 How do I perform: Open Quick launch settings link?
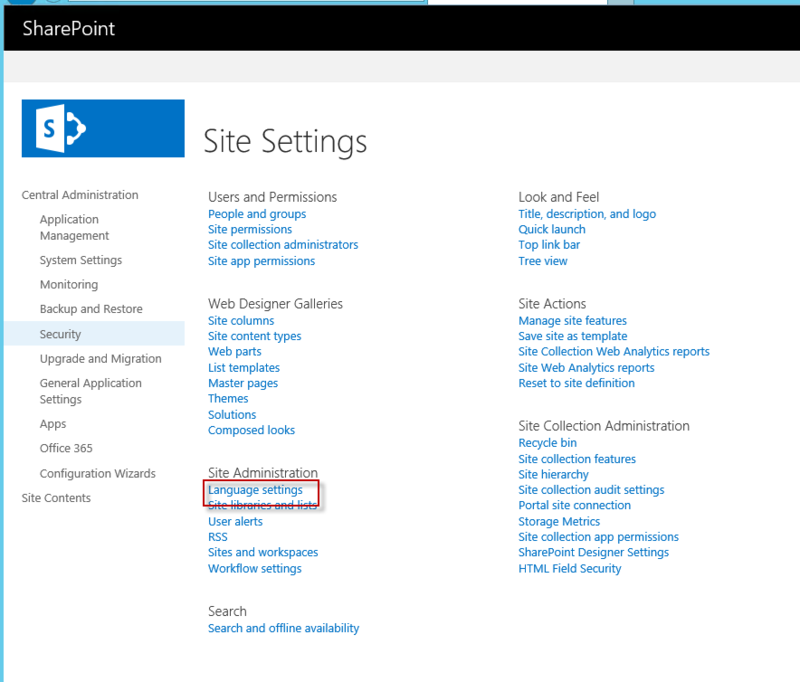click(x=552, y=230)
